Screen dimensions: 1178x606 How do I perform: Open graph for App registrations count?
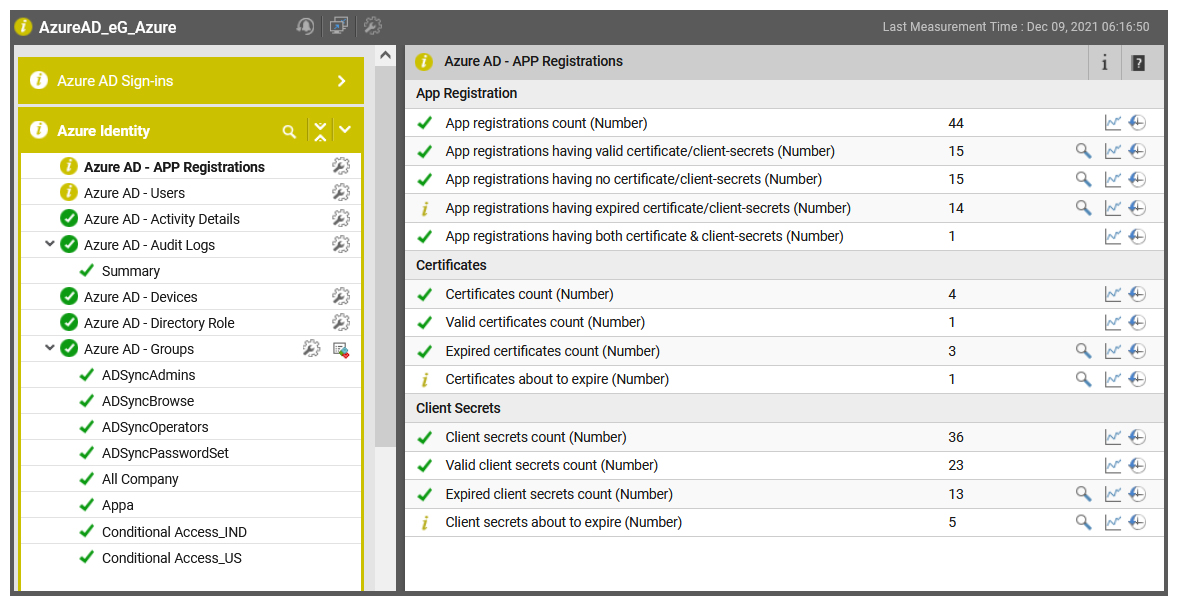click(1113, 122)
